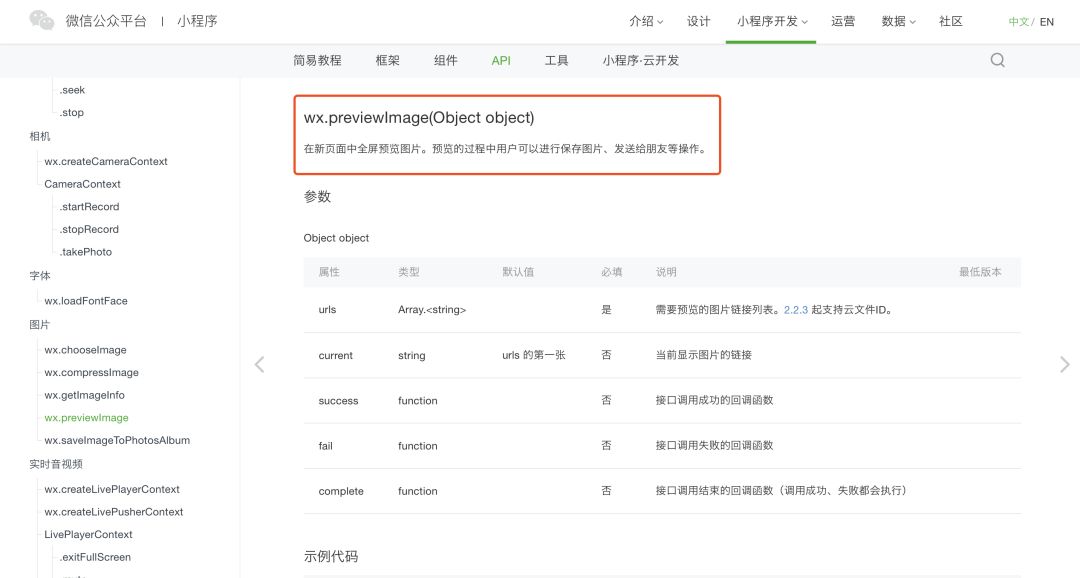Image resolution: width=1080 pixels, height=578 pixels.
Task: Open wx.saveImageToPhotosAlbum in sidebar
Action: pos(117,441)
